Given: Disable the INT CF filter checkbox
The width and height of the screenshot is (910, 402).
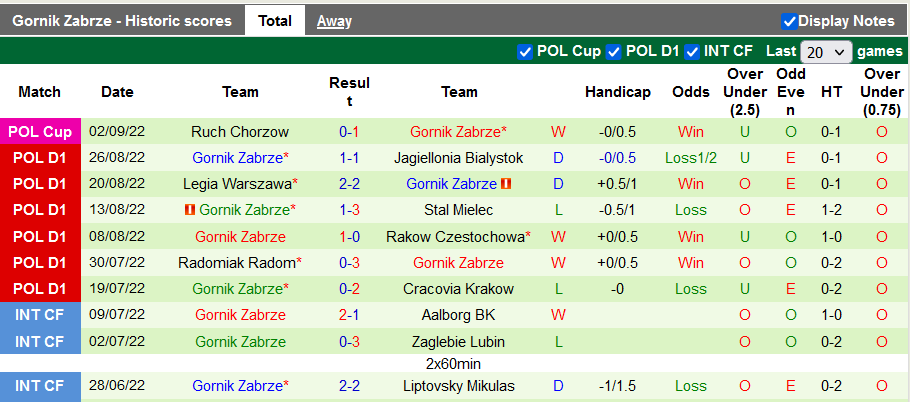Looking at the screenshot, I should click(692, 51).
